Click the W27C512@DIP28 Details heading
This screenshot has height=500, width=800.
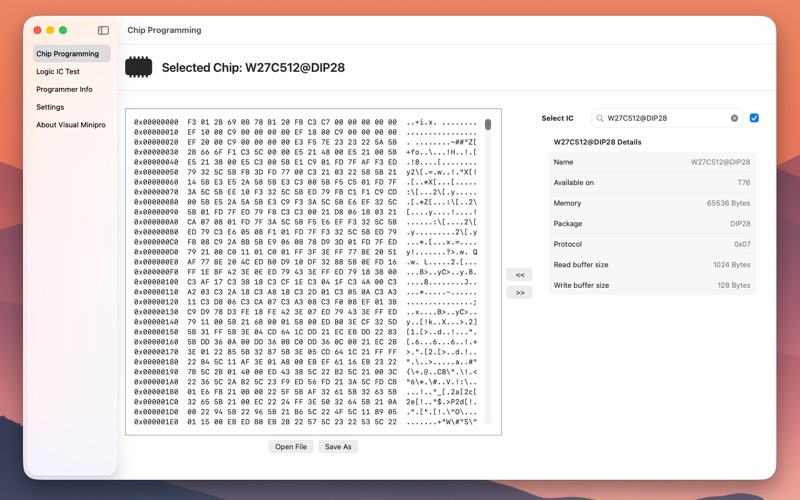tap(597, 142)
